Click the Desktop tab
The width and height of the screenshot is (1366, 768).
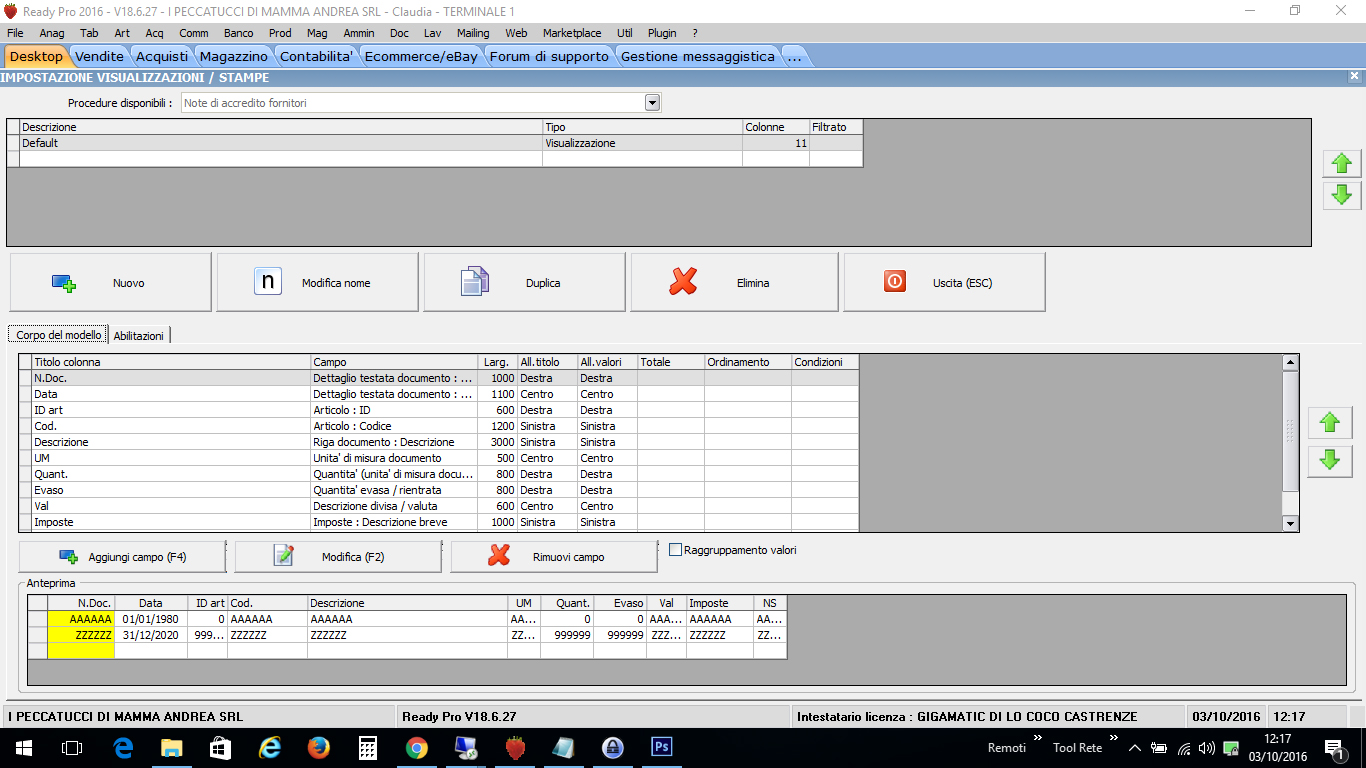coord(36,57)
